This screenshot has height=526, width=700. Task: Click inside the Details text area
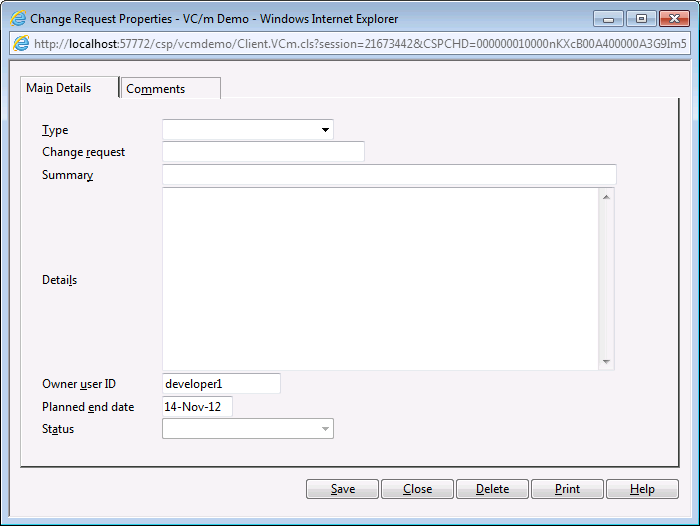(x=380, y=279)
